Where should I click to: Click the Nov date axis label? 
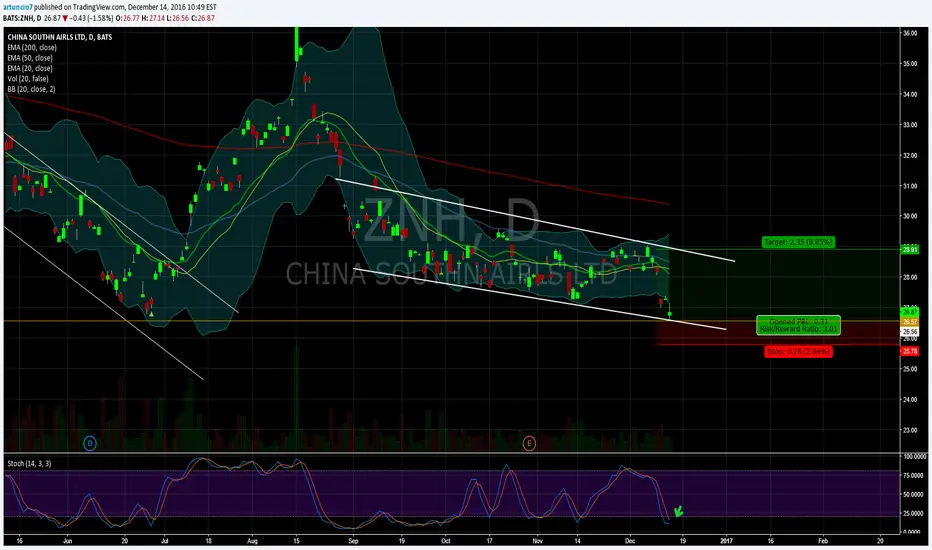coord(537,541)
